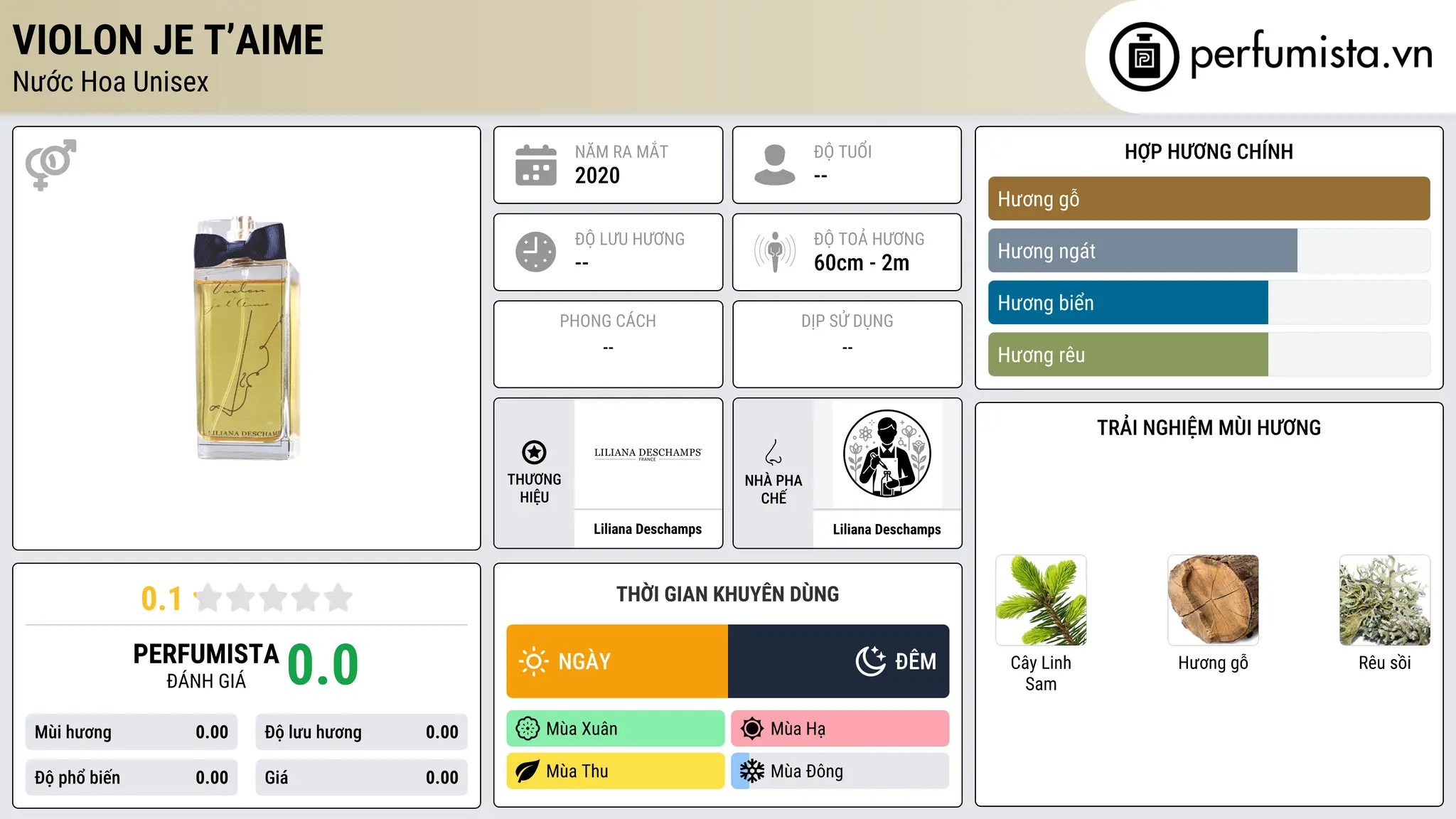Click the nose icon above Nhà pha chế

click(773, 452)
